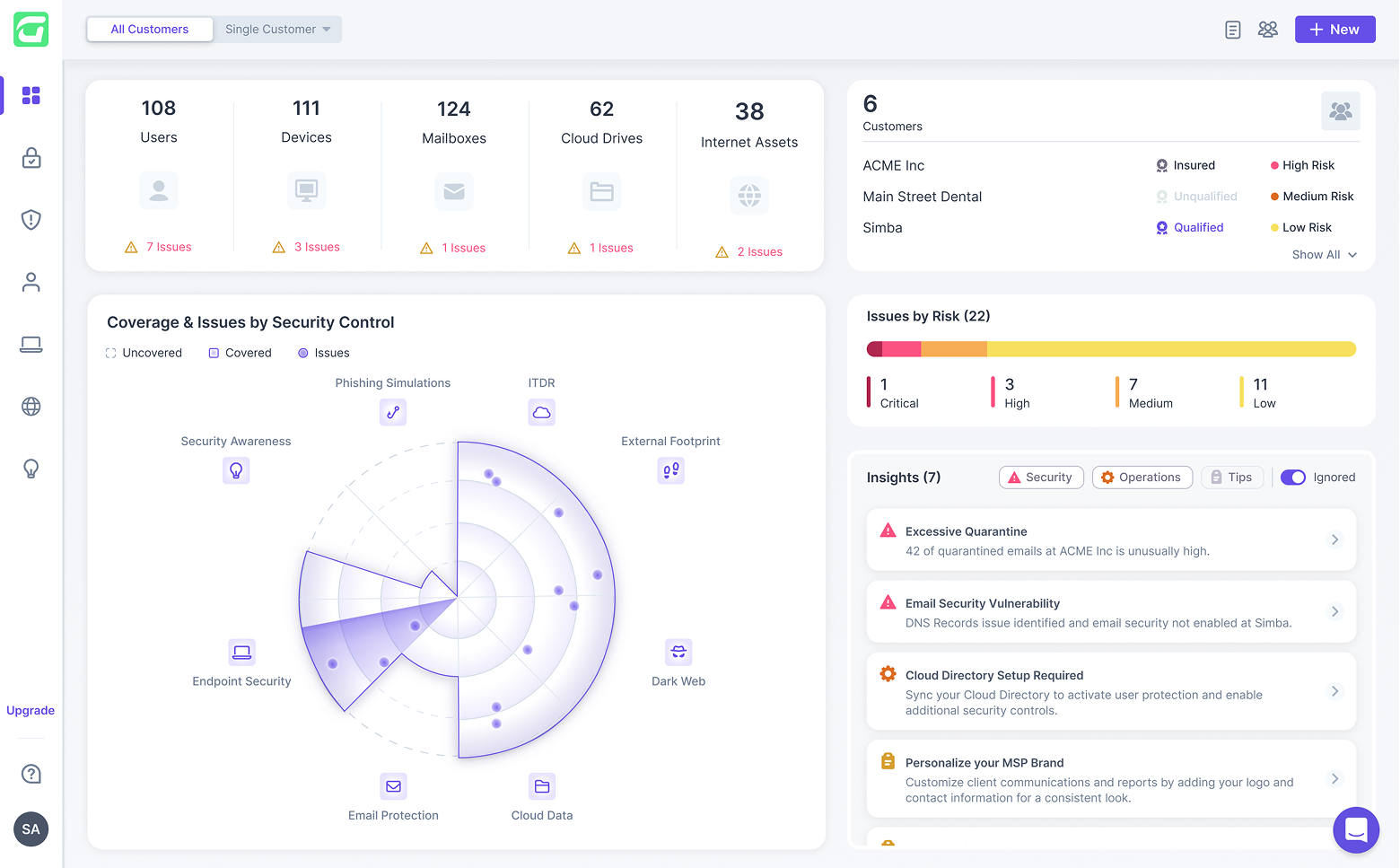Image resolution: width=1400 pixels, height=868 pixels.
Task: Open the 7 Issues link under Users
Action: coord(159,247)
